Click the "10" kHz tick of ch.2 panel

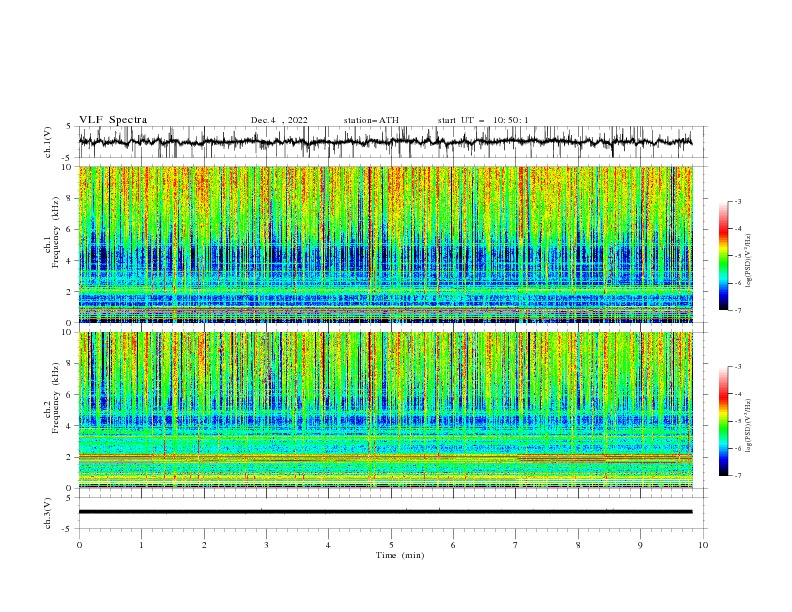coord(69,332)
